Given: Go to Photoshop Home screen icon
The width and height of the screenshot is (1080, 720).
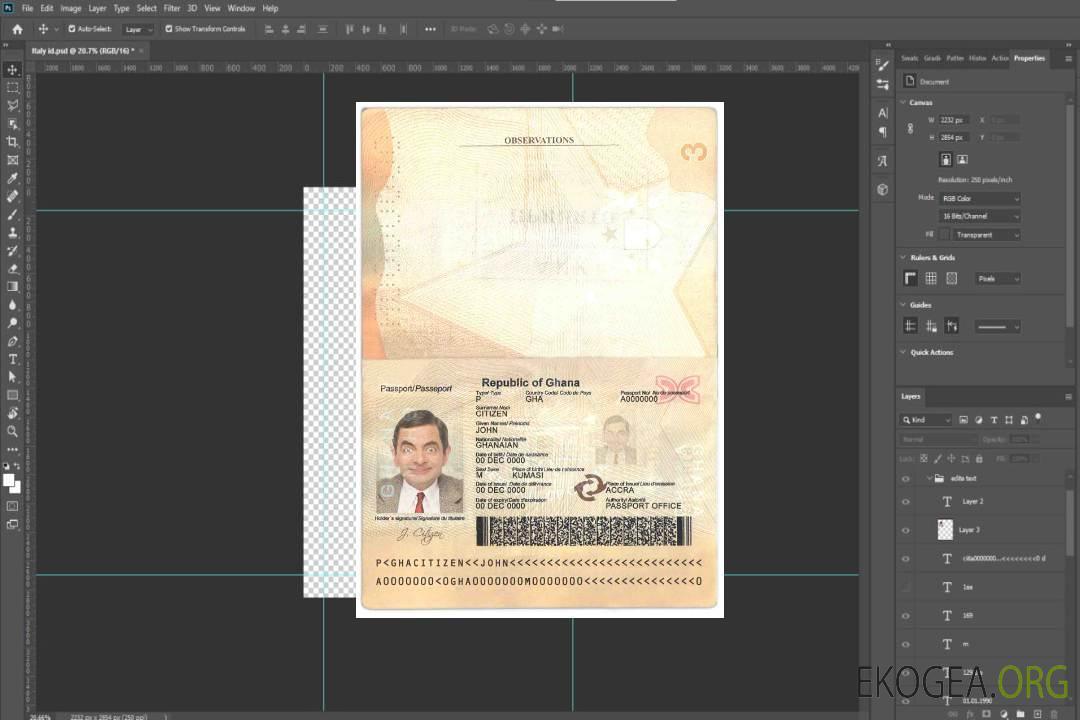Looking at the screenshot, I should (x=17, y=29).
